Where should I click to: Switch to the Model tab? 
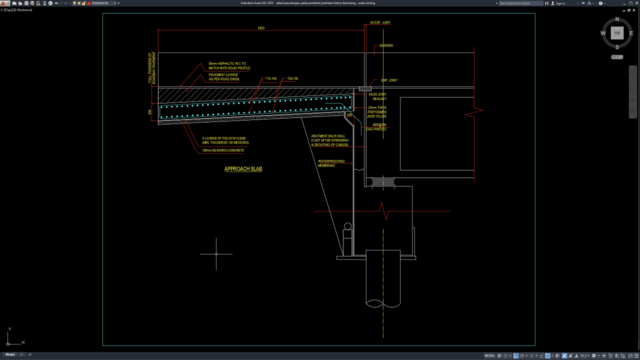[x=10, y=355]
